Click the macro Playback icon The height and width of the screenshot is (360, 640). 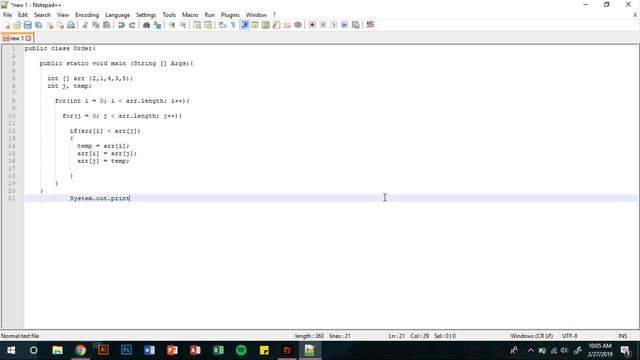click(334, 25)
